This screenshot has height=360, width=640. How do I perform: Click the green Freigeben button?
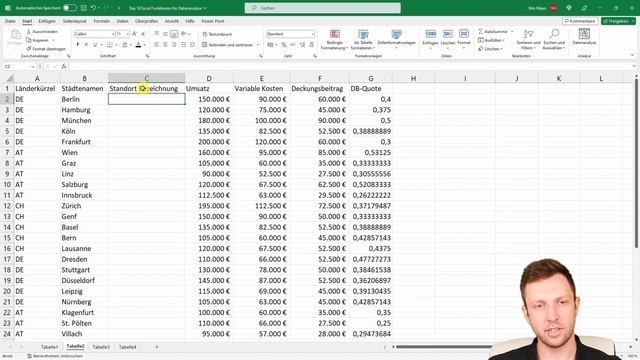pos(618,21)
